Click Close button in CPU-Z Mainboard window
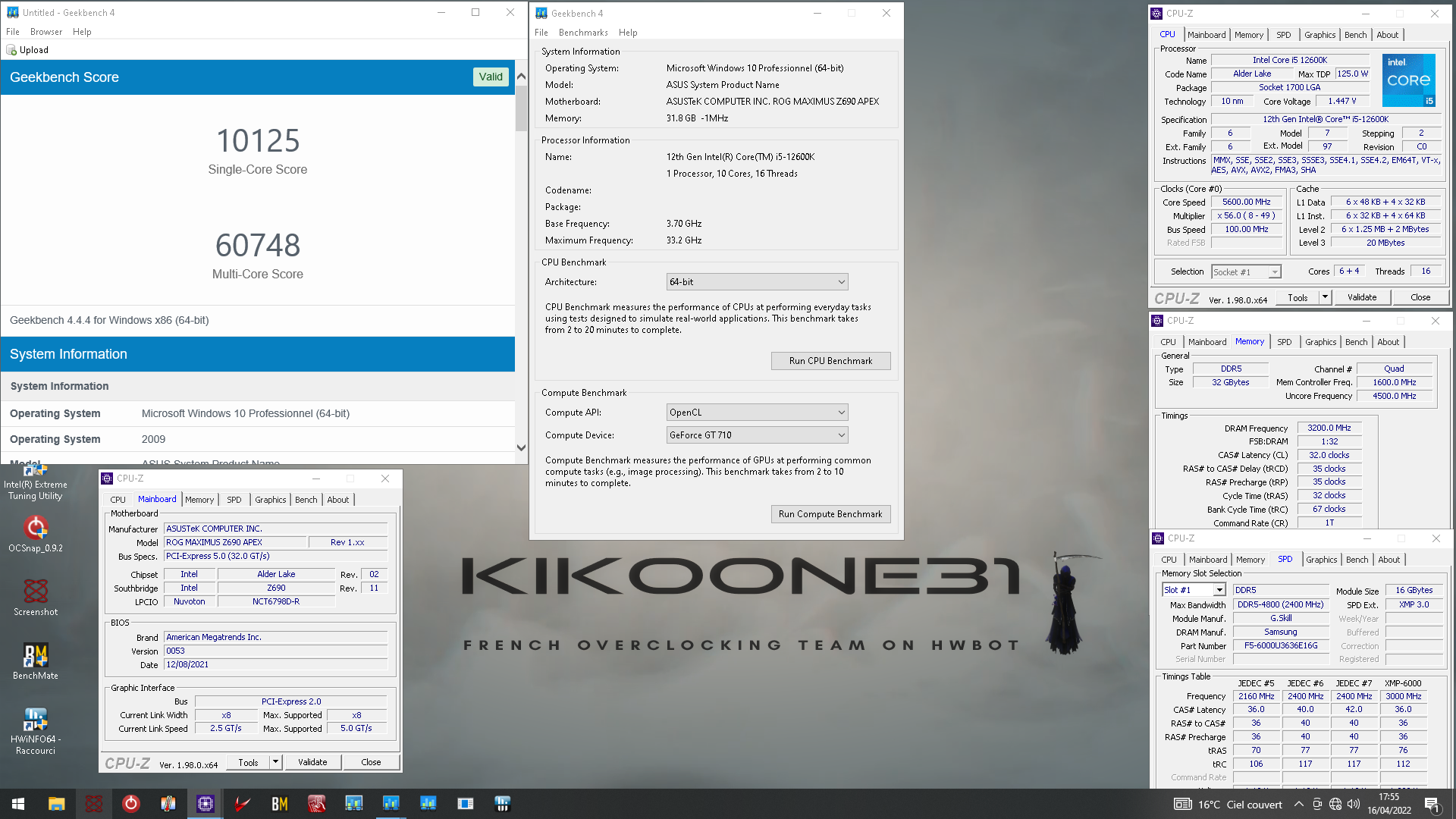Screen dimensions: 1456x819 (x=371, y=762)
